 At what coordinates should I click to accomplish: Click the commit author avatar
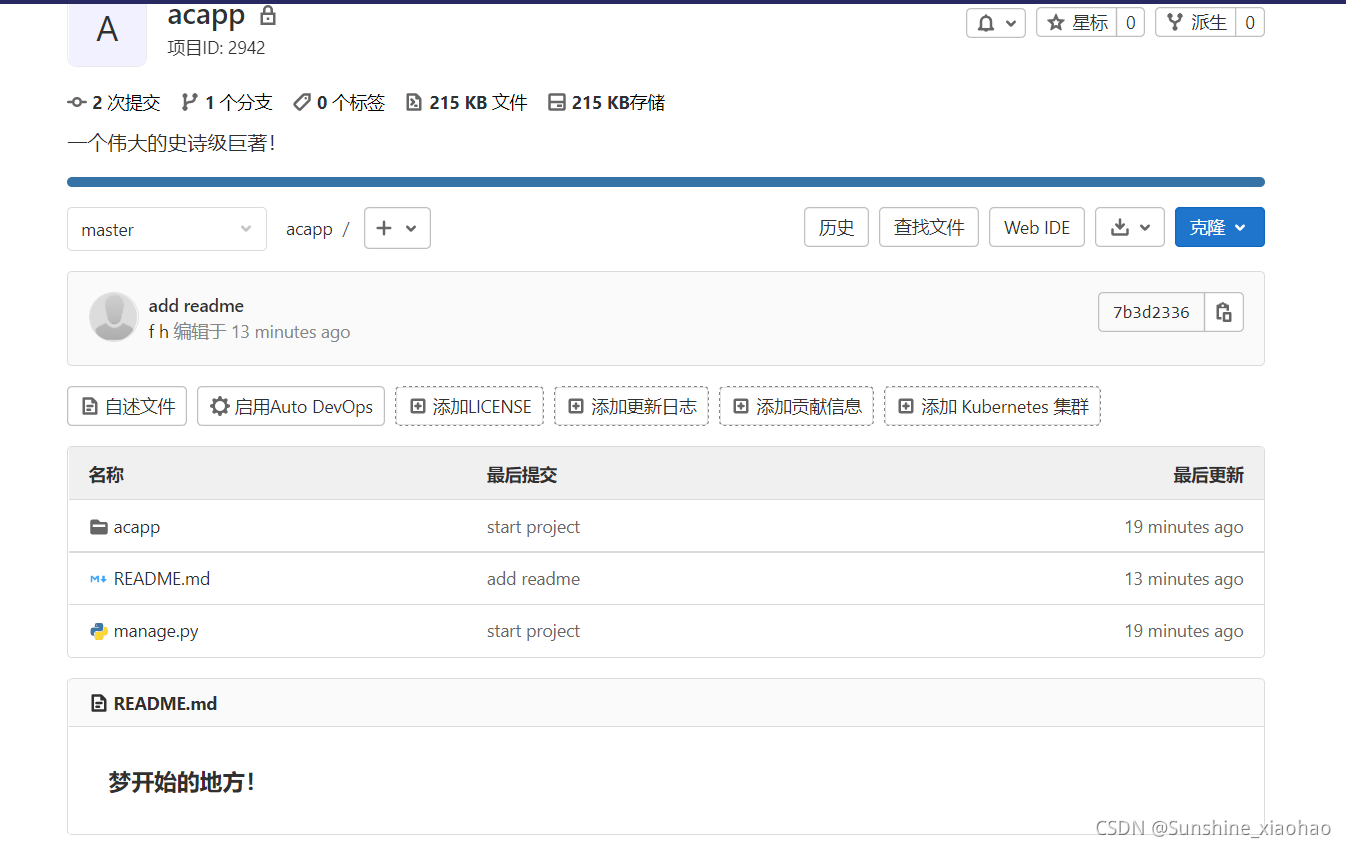tap(113, 317)
